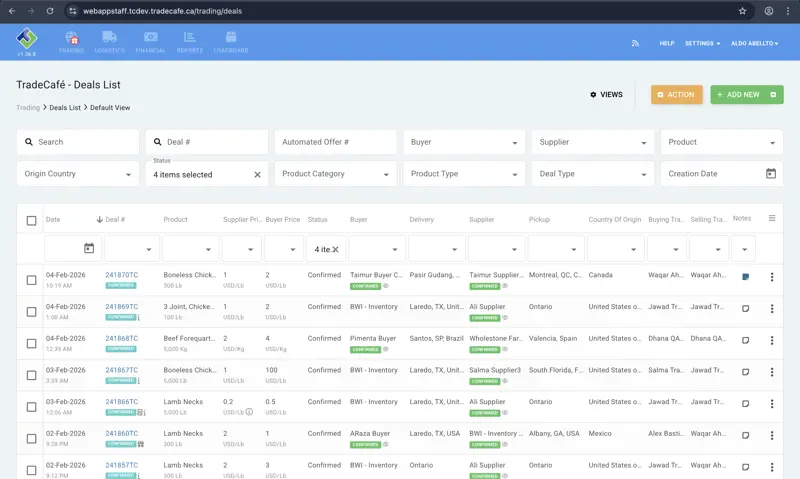Check the box for deal 241857TC

pyautogui.click(x=31, y=470)
